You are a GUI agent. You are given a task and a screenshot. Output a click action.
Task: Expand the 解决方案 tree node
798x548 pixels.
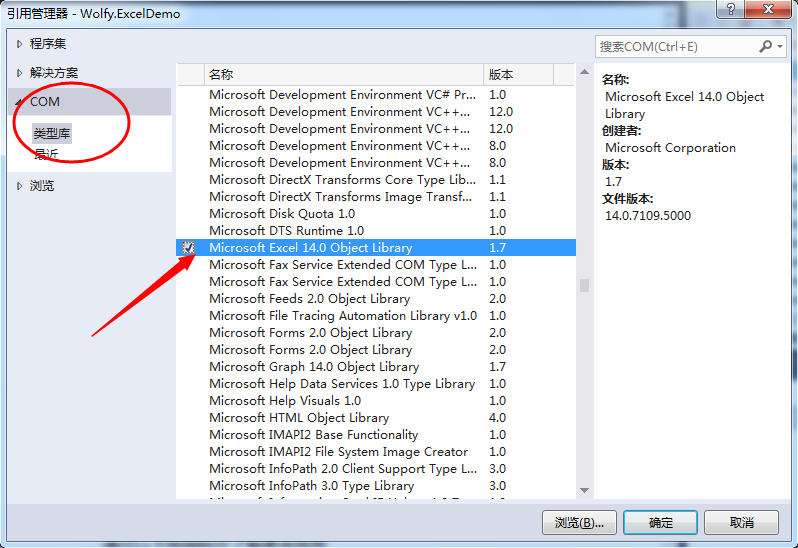pos(19,73)
